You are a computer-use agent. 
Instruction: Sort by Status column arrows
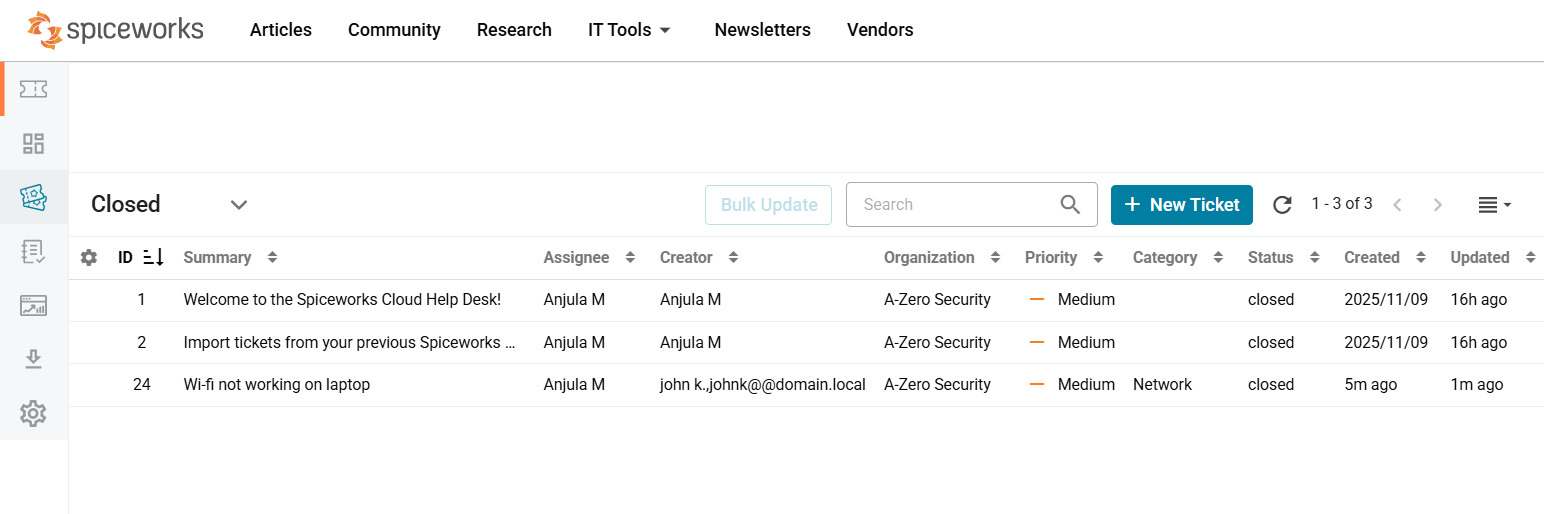[x=1314, y=258]
